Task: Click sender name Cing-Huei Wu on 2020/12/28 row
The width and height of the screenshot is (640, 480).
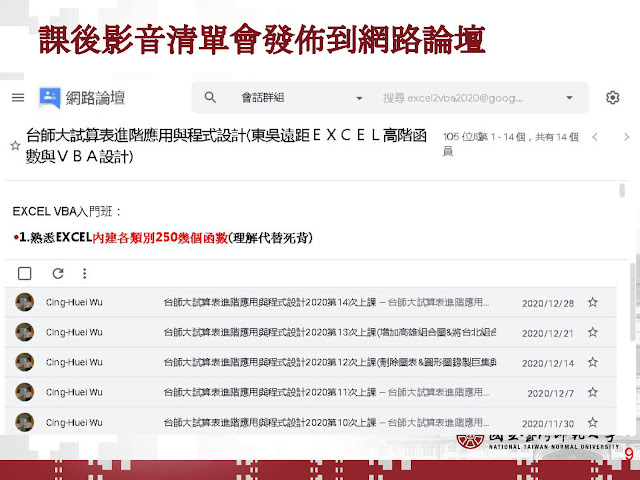Action: coord(74,302)
